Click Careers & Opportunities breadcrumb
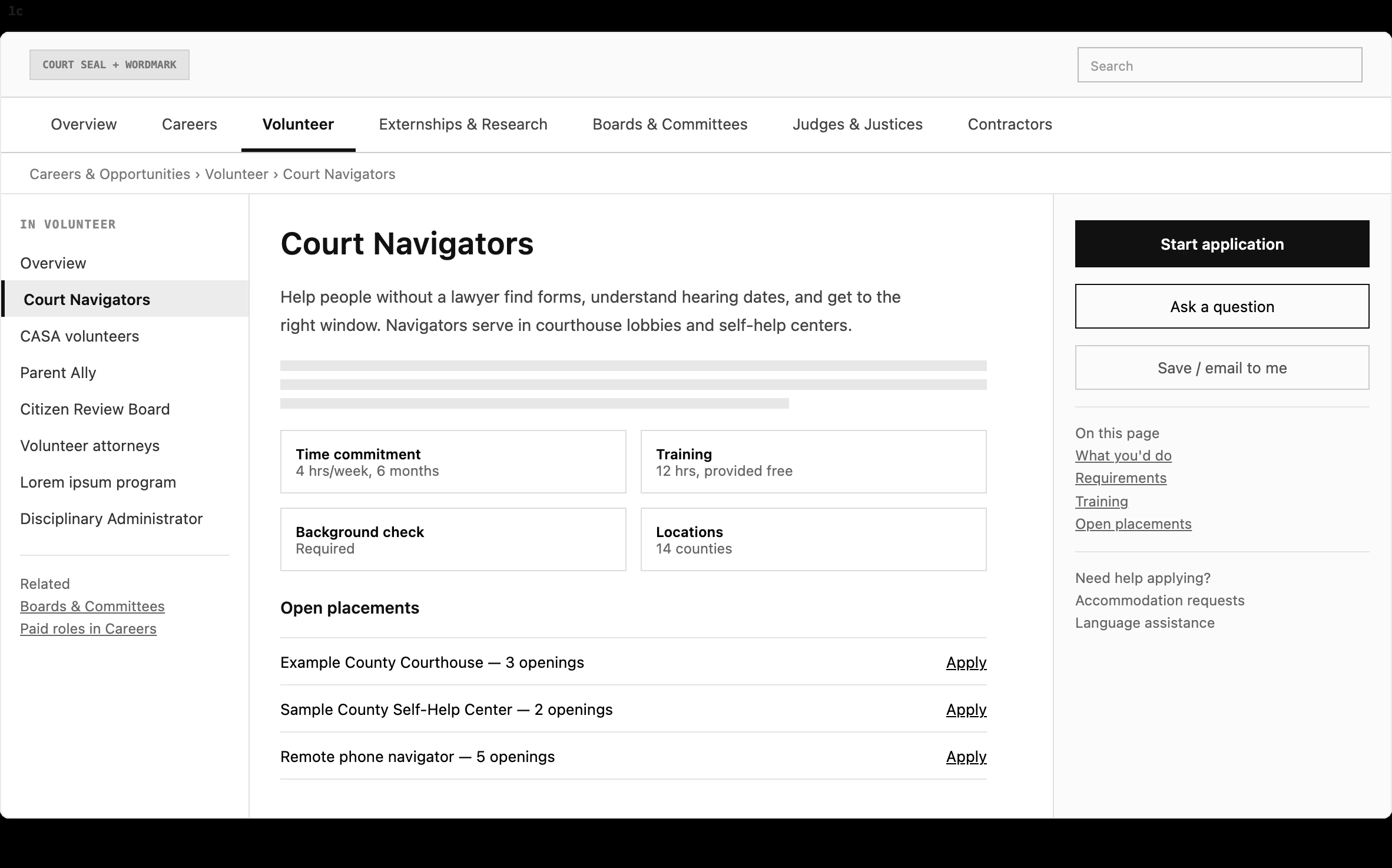 coord(110,174)
